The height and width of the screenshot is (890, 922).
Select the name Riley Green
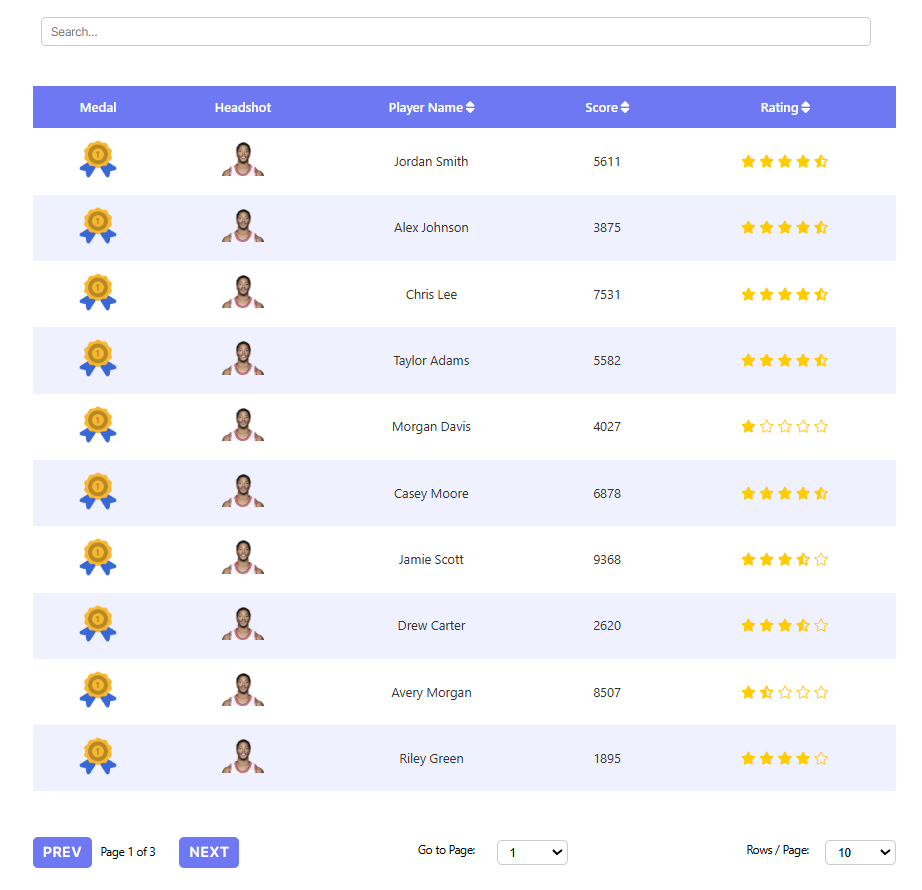click(x=431, y=759)
